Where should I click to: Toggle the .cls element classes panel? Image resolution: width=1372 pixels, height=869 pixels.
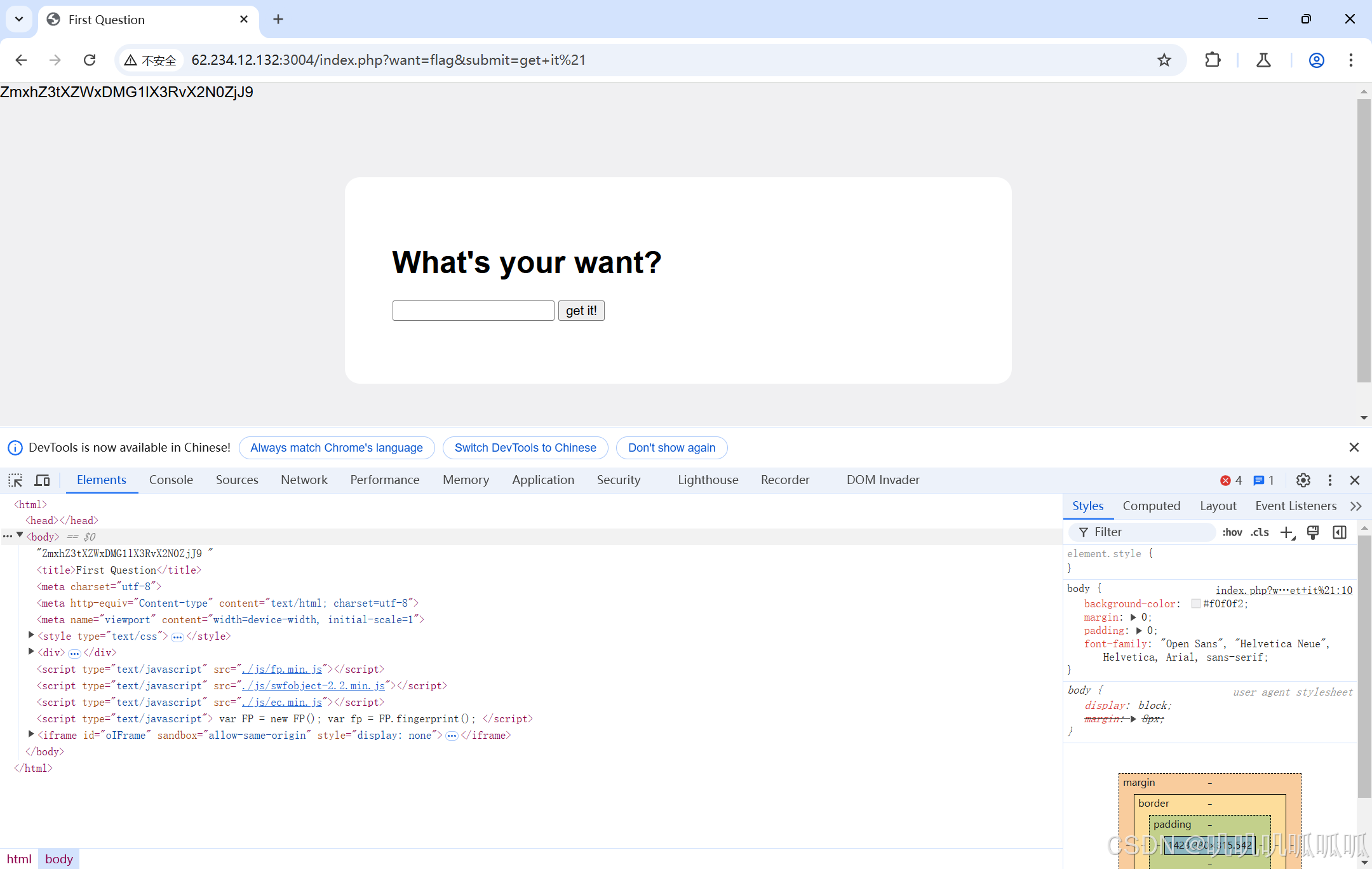1260,532
